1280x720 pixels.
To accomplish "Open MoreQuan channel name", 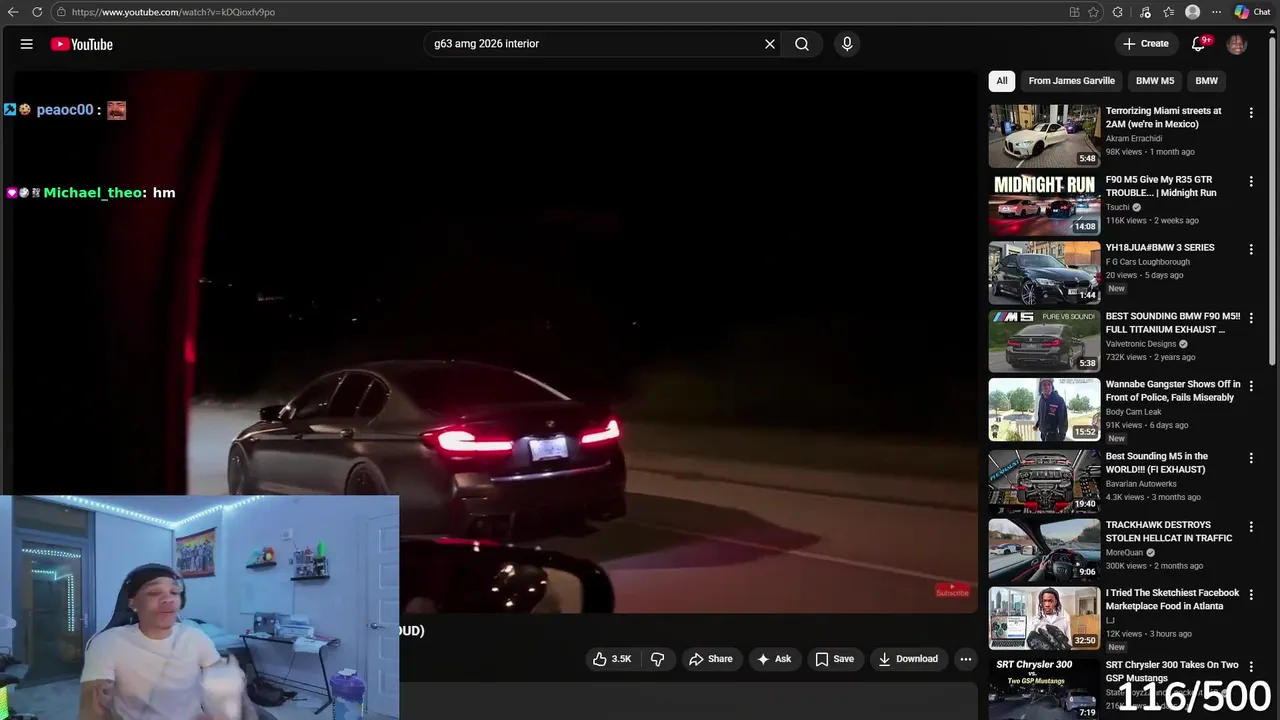I will click(1126, 552).
